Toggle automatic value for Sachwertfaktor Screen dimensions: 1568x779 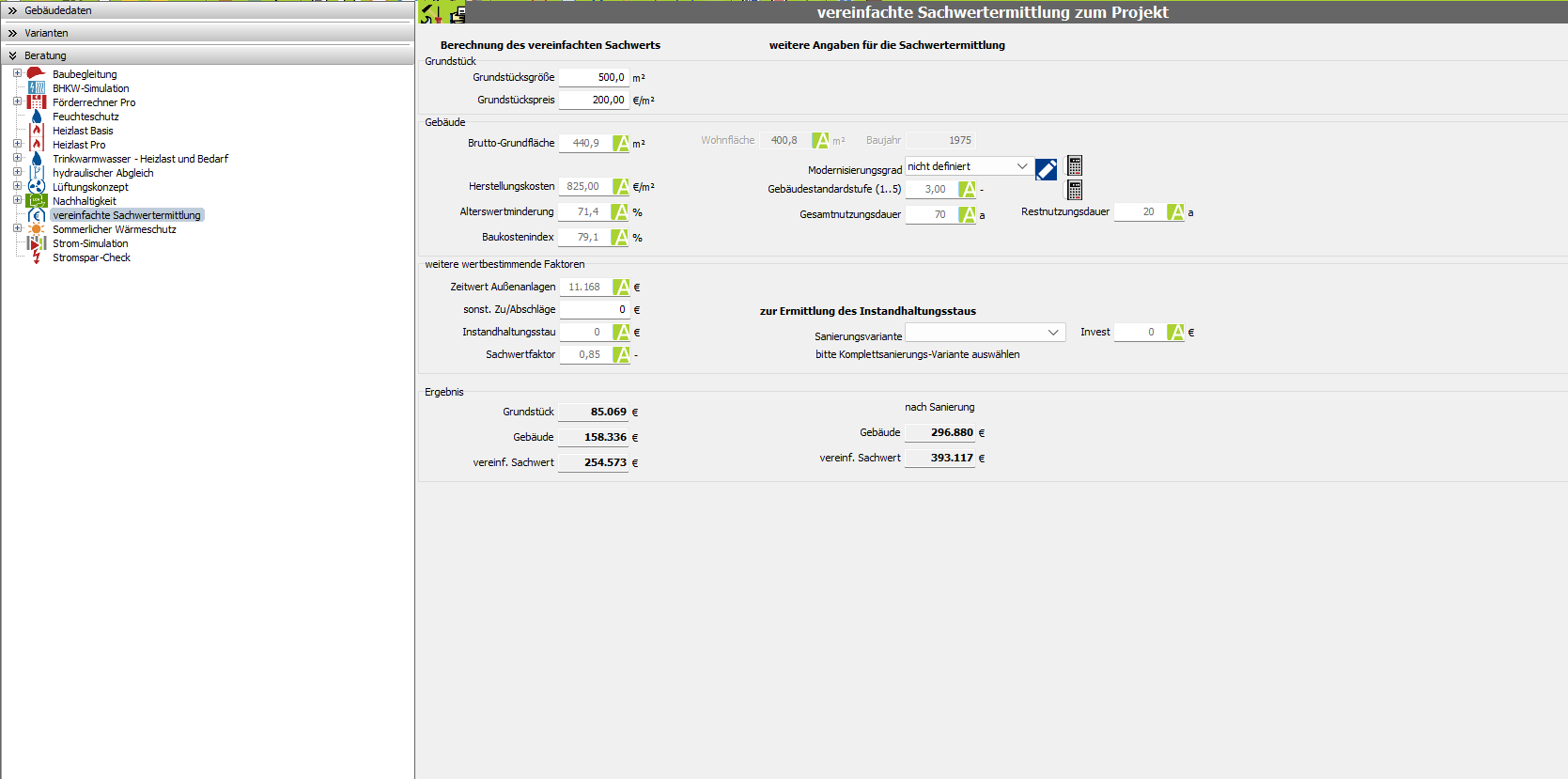[621, 354]
